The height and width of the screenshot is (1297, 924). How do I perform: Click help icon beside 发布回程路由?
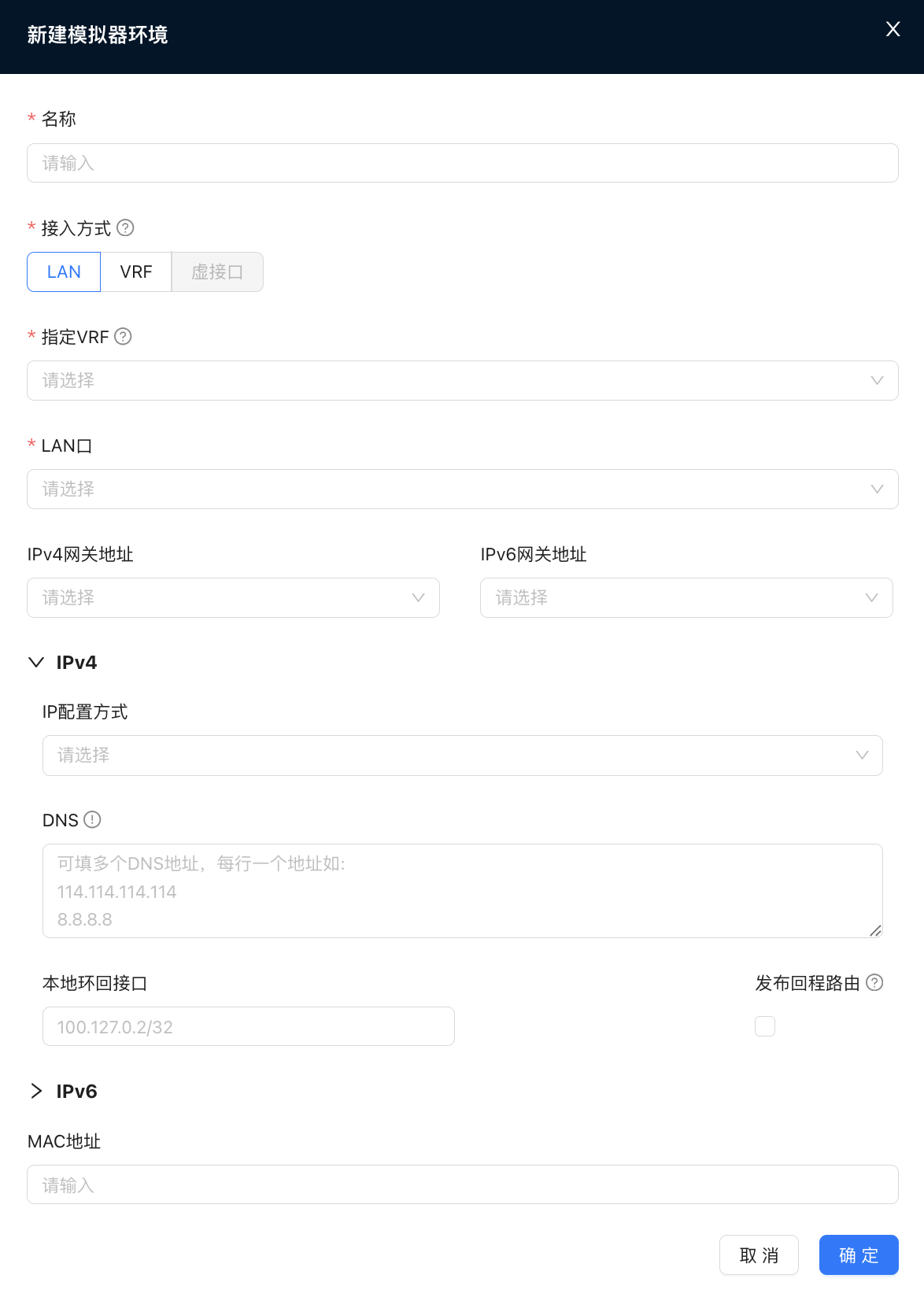click(874, 983)
